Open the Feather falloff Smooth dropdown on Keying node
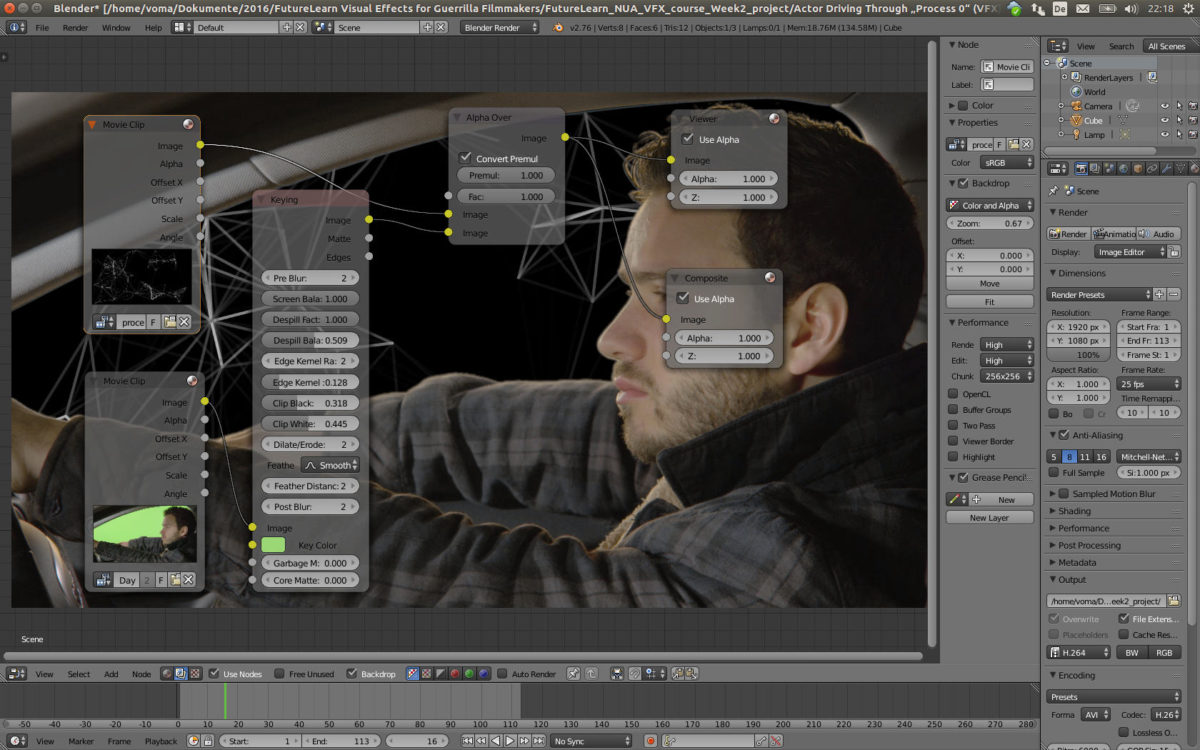The width and height of the screenshot is (1200, 750). pos(330,464)
